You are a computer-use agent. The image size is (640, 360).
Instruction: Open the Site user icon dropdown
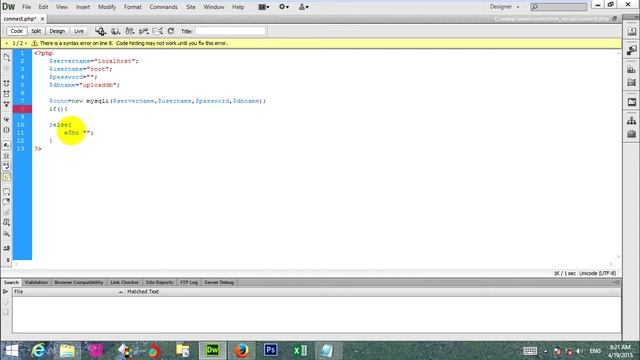pos(303,7)
